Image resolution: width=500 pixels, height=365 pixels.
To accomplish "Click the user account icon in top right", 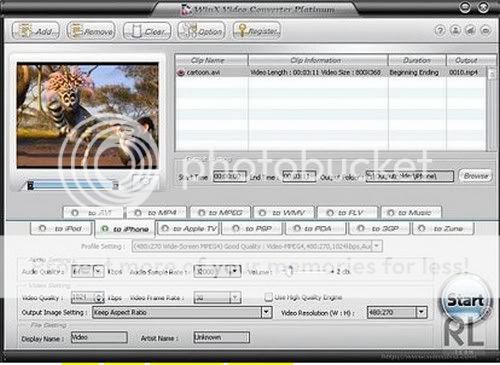I will 455,31.
